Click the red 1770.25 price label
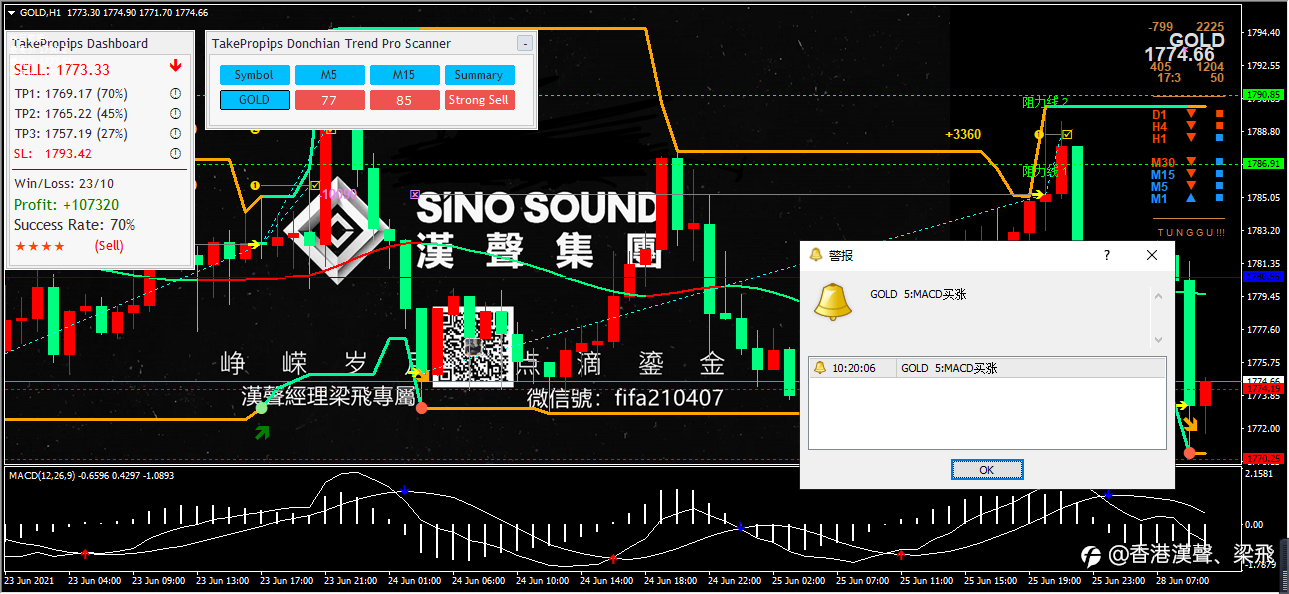 [x=1262, y=458]
